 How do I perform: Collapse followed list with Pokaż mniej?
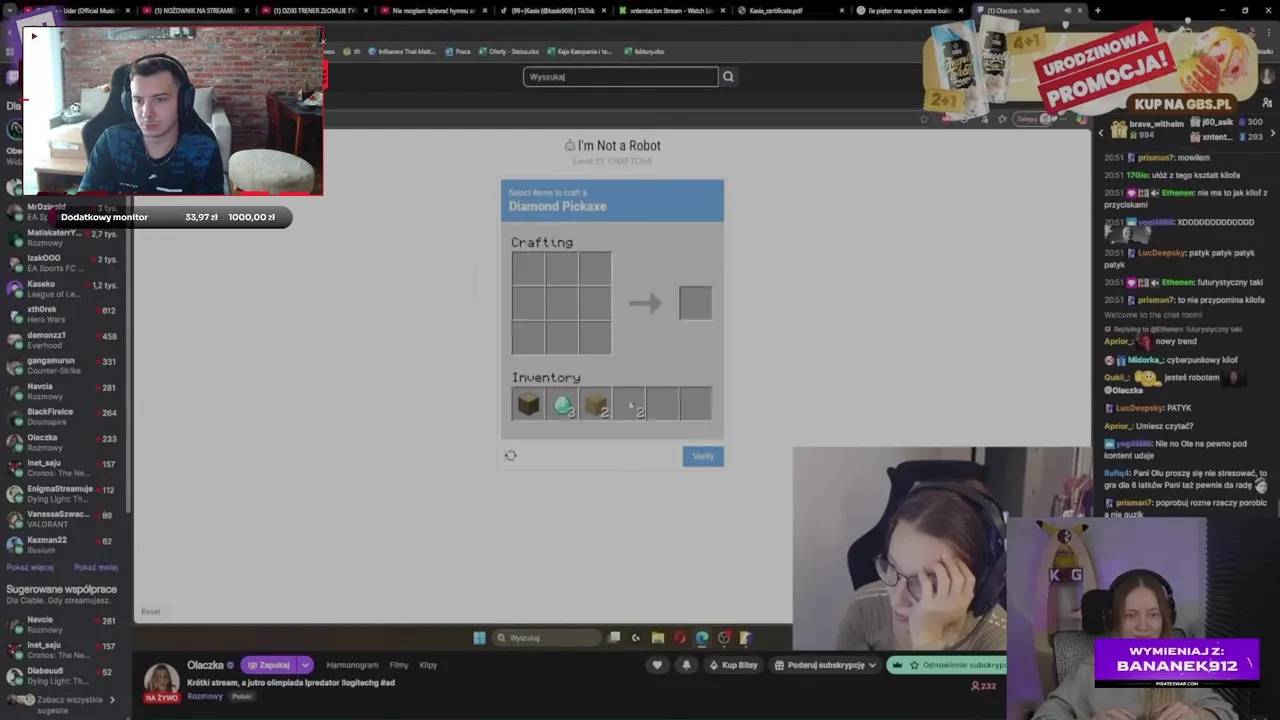tap(96, 567)
